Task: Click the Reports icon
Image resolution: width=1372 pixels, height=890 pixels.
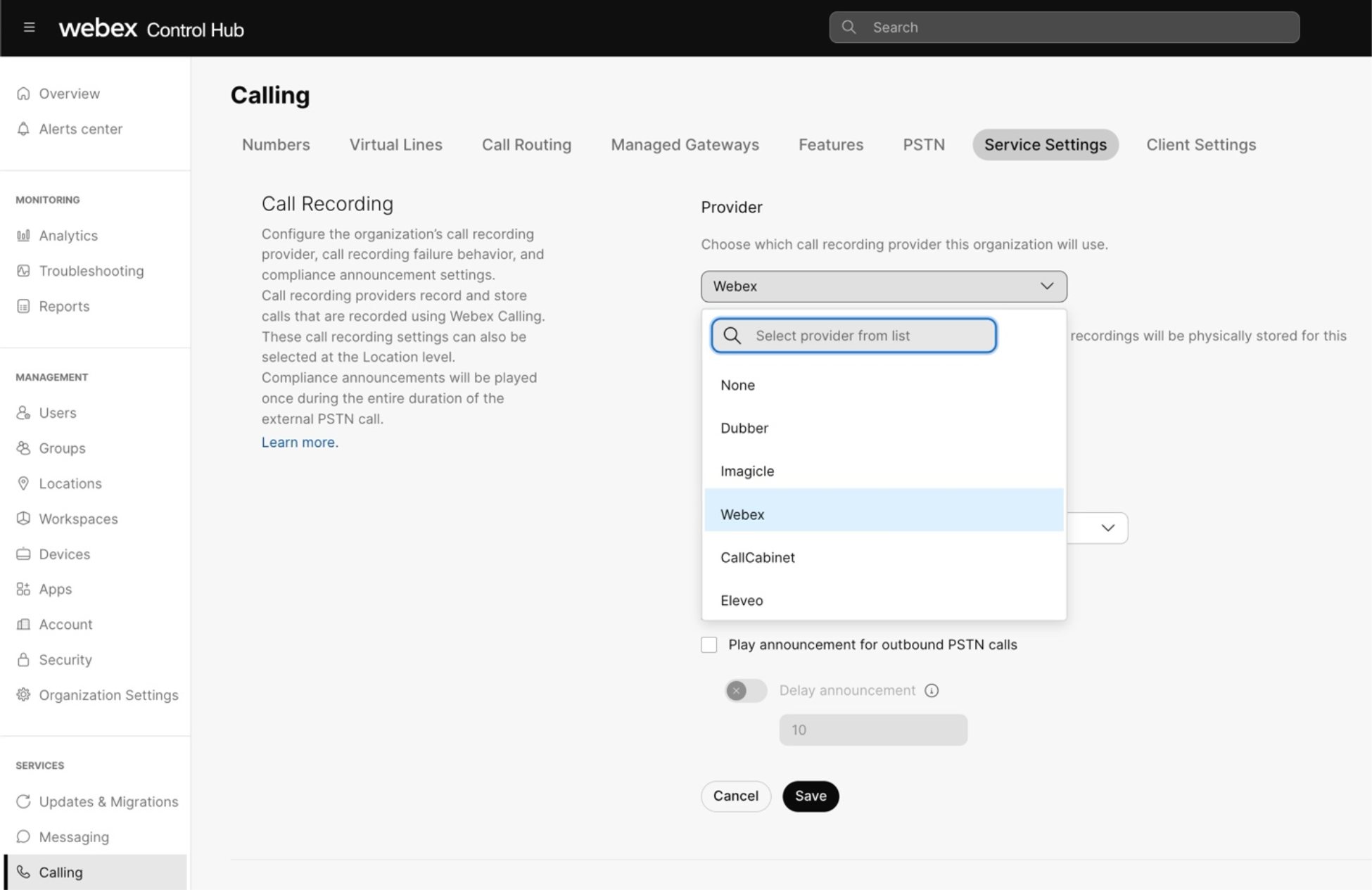Action: click(x=23, y=306)
